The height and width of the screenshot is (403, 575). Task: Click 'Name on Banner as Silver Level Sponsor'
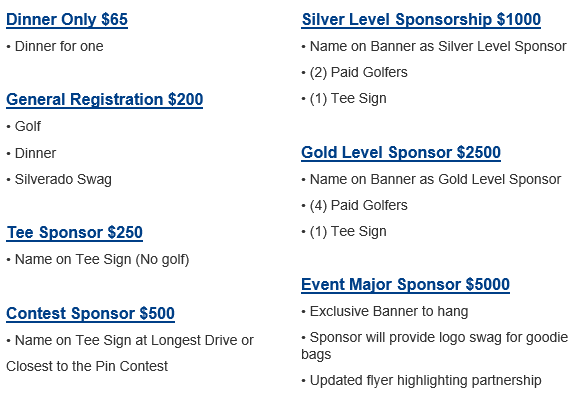pos(438,47)
